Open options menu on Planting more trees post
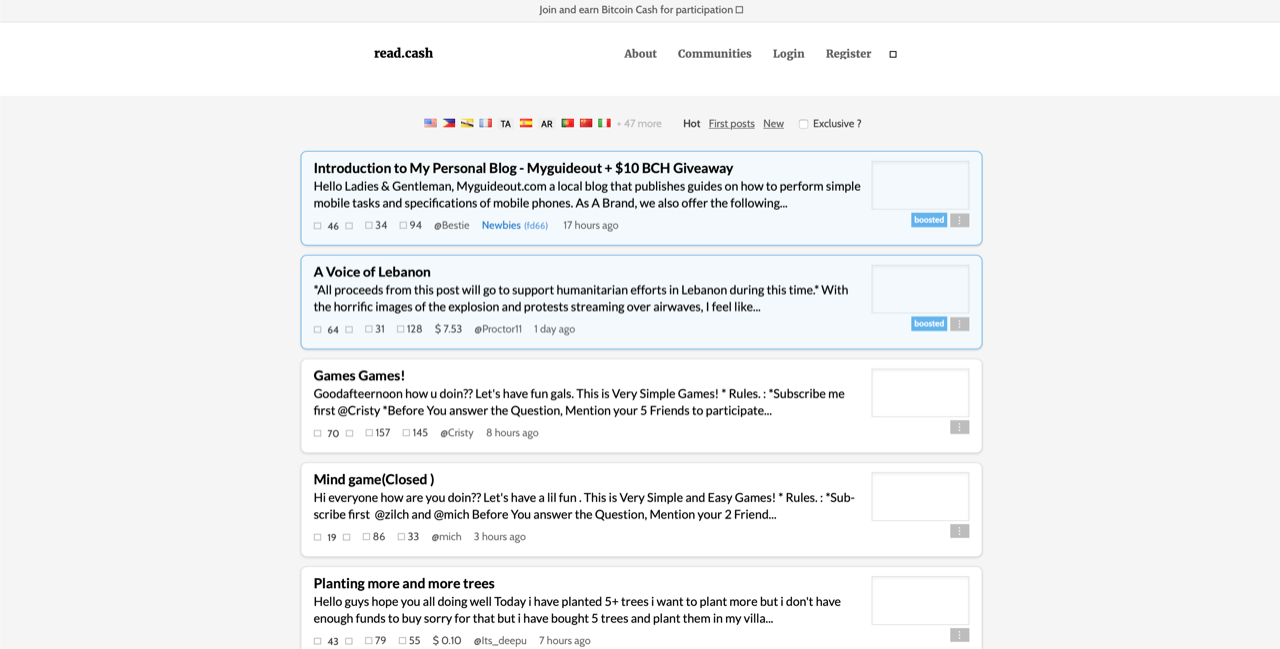Viewport: 1280px width, 649px height. [960, 635]
